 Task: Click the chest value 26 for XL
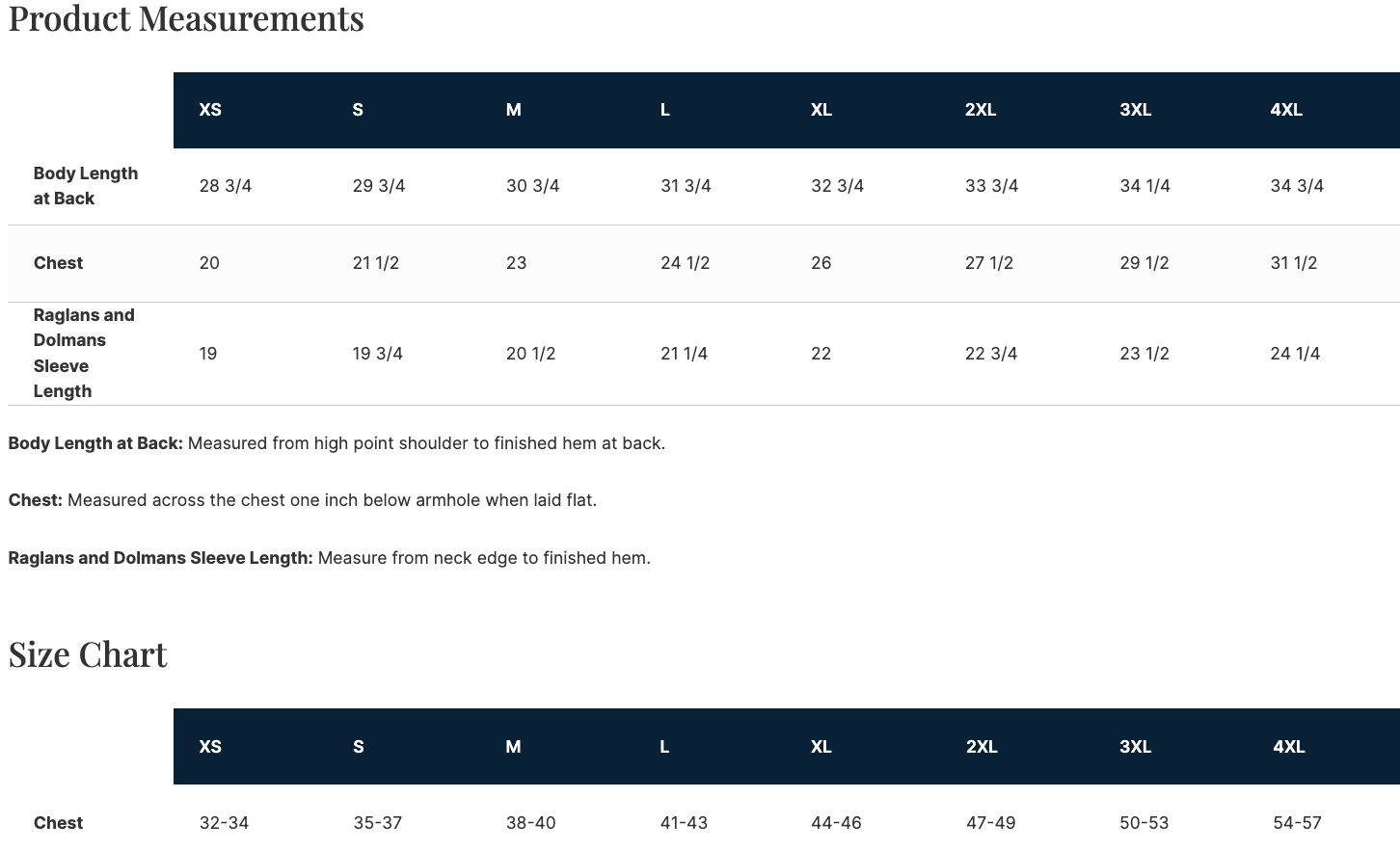(x=821, y=263)
